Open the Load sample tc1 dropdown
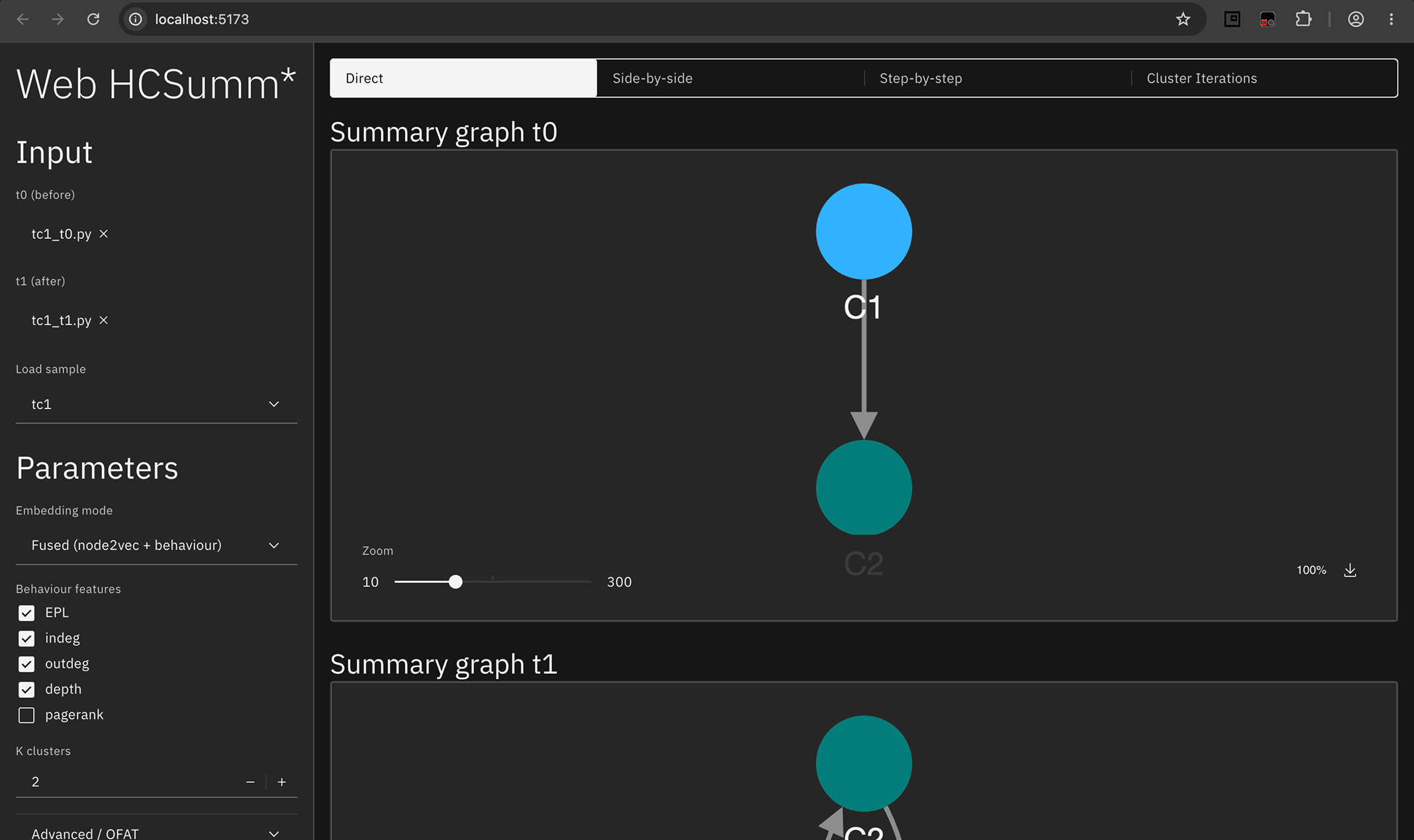1414x840 pixels. pos(156,404)
